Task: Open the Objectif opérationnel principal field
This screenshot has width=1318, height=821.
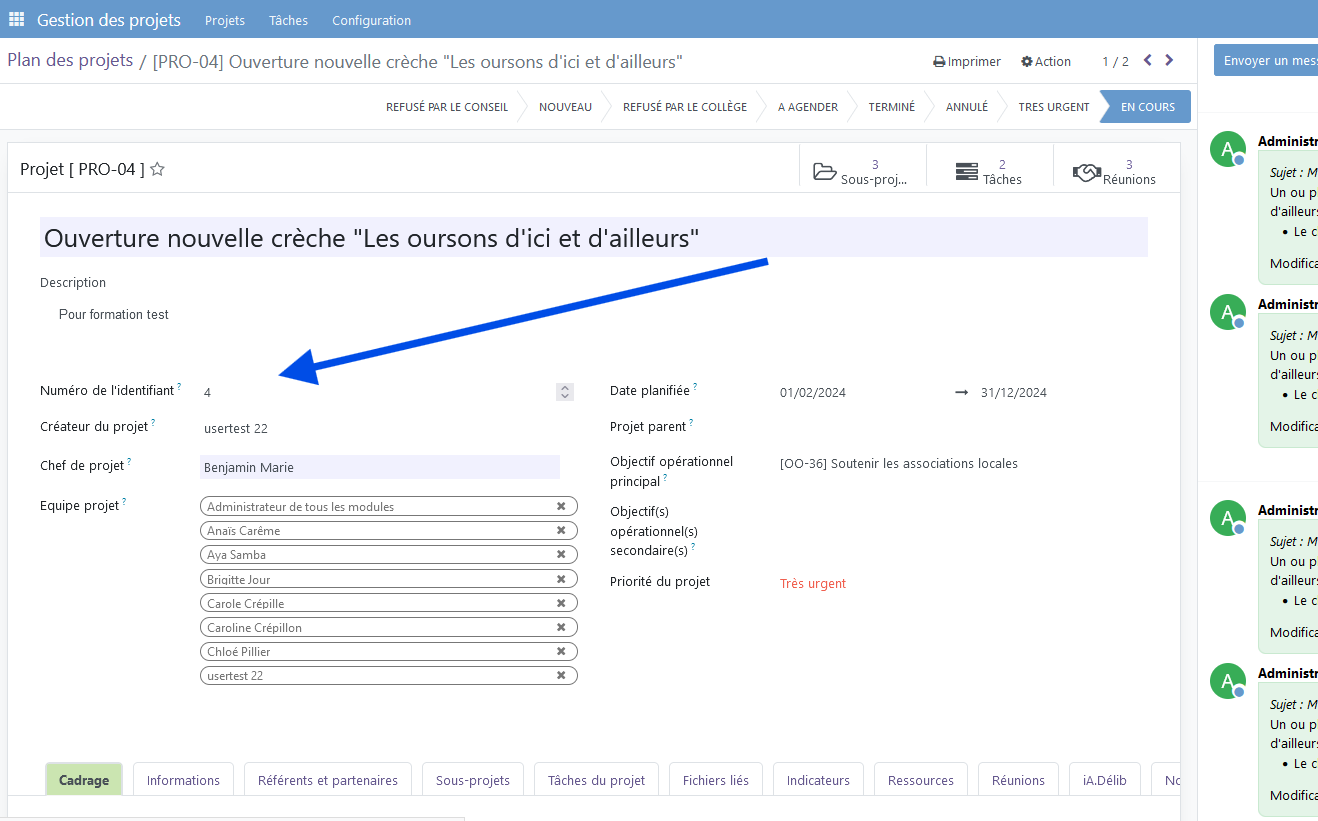Action: (899, 463)
